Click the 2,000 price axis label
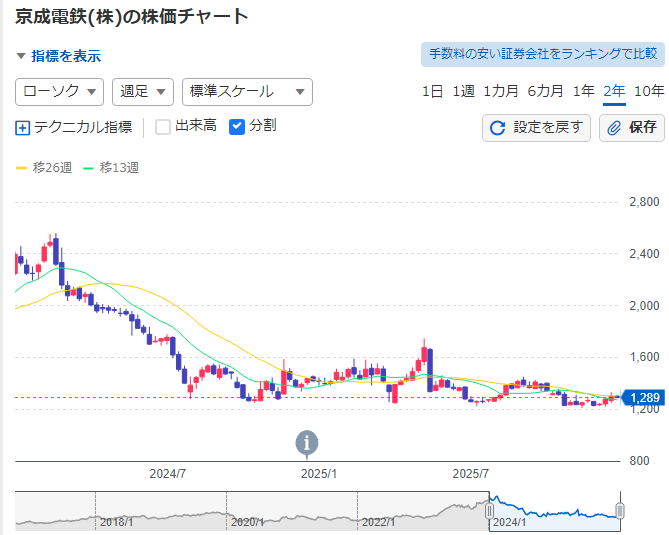Image resolution: width=669 pixels, height=535 pixels. point(644,305)
